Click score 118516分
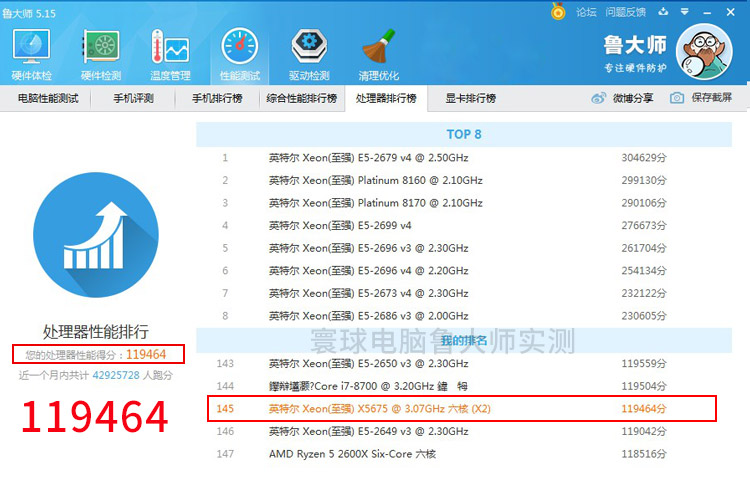Screen dimensions: 750x501 (x=644, y=454)
